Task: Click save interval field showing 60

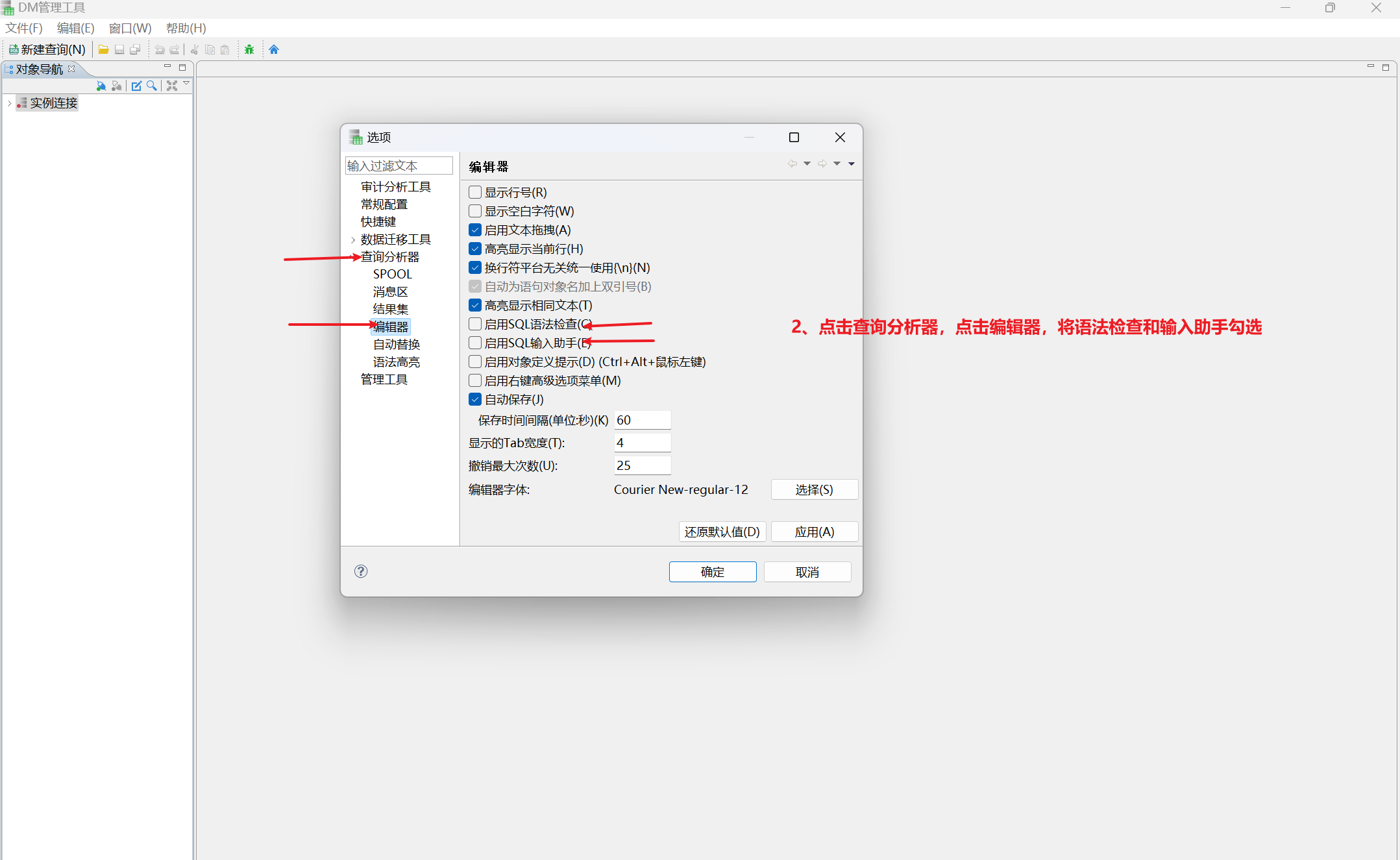Action: pyautogui.click(x=643, y=420)
